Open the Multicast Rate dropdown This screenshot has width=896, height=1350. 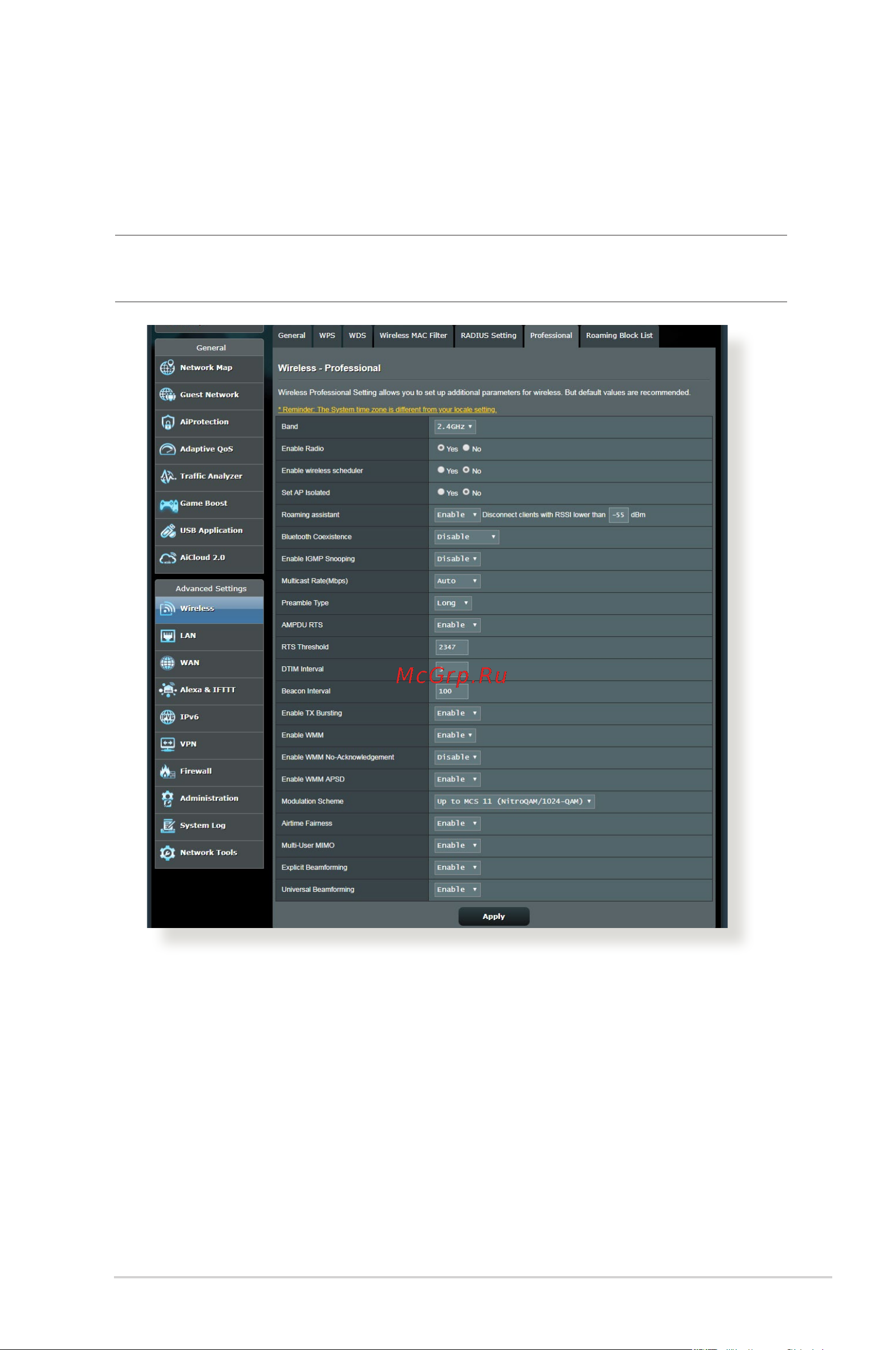click(457, 581)
